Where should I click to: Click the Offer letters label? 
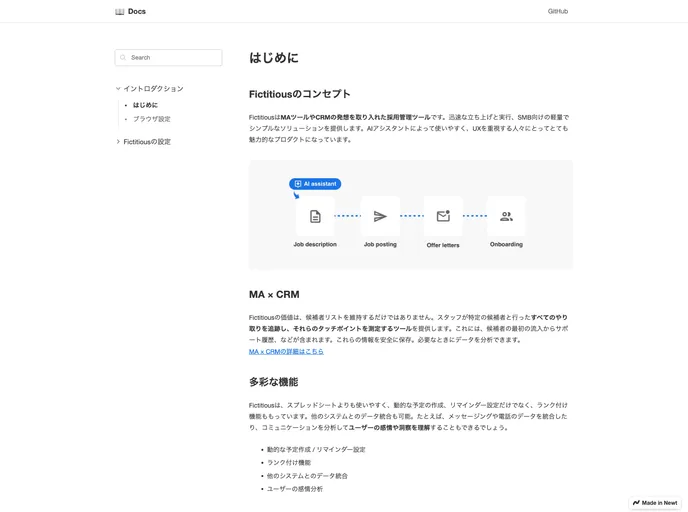click(443, 245)
